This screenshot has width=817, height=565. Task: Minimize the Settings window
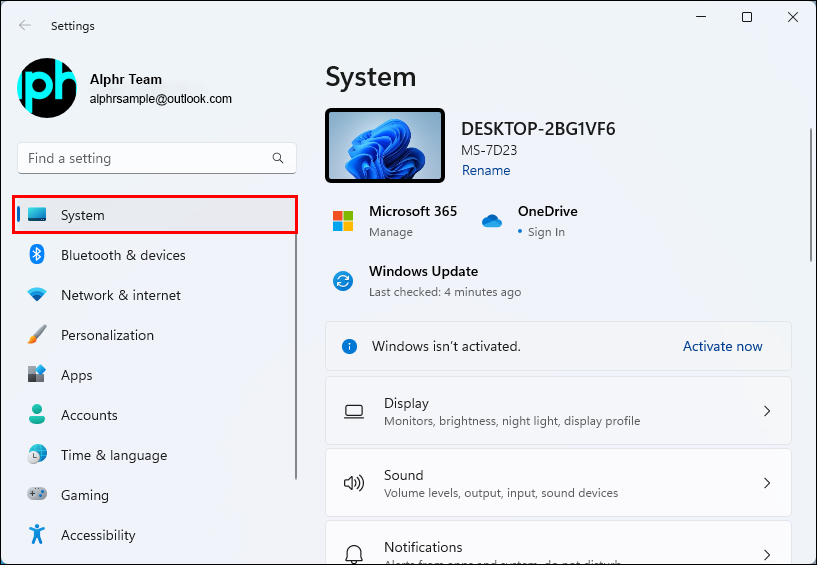click(701, 17)
